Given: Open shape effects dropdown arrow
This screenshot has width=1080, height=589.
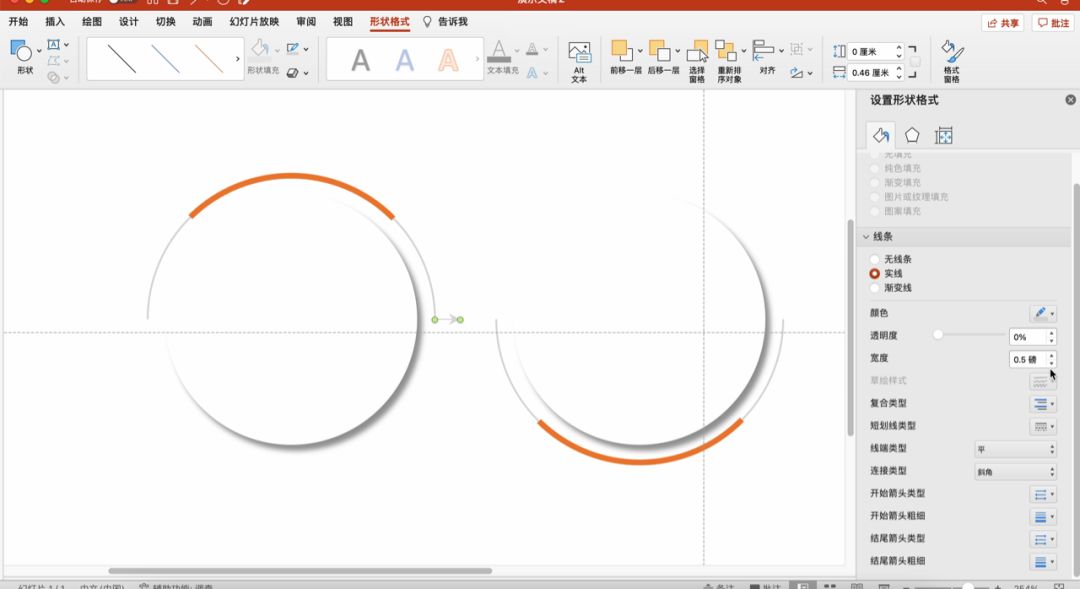Looking at the screenshot, I should [306, 73].
